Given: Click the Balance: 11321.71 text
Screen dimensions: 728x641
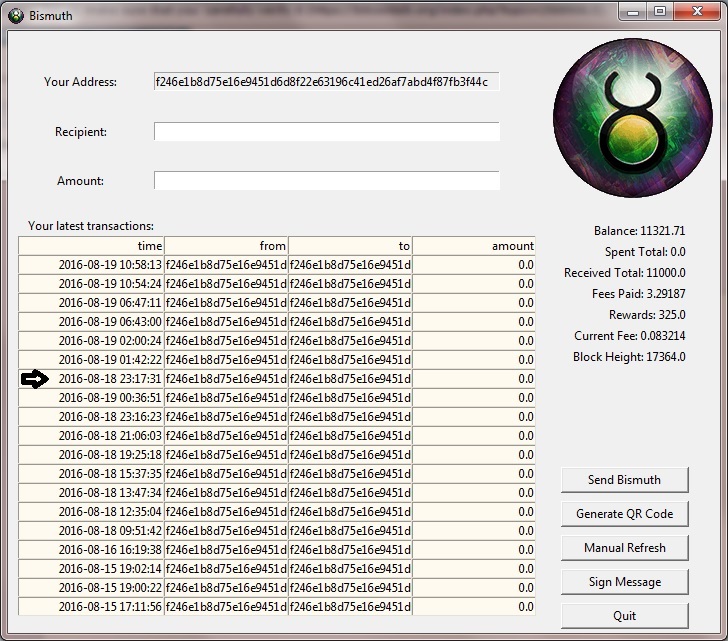Looking at the screenshot, I should [639, 231].
